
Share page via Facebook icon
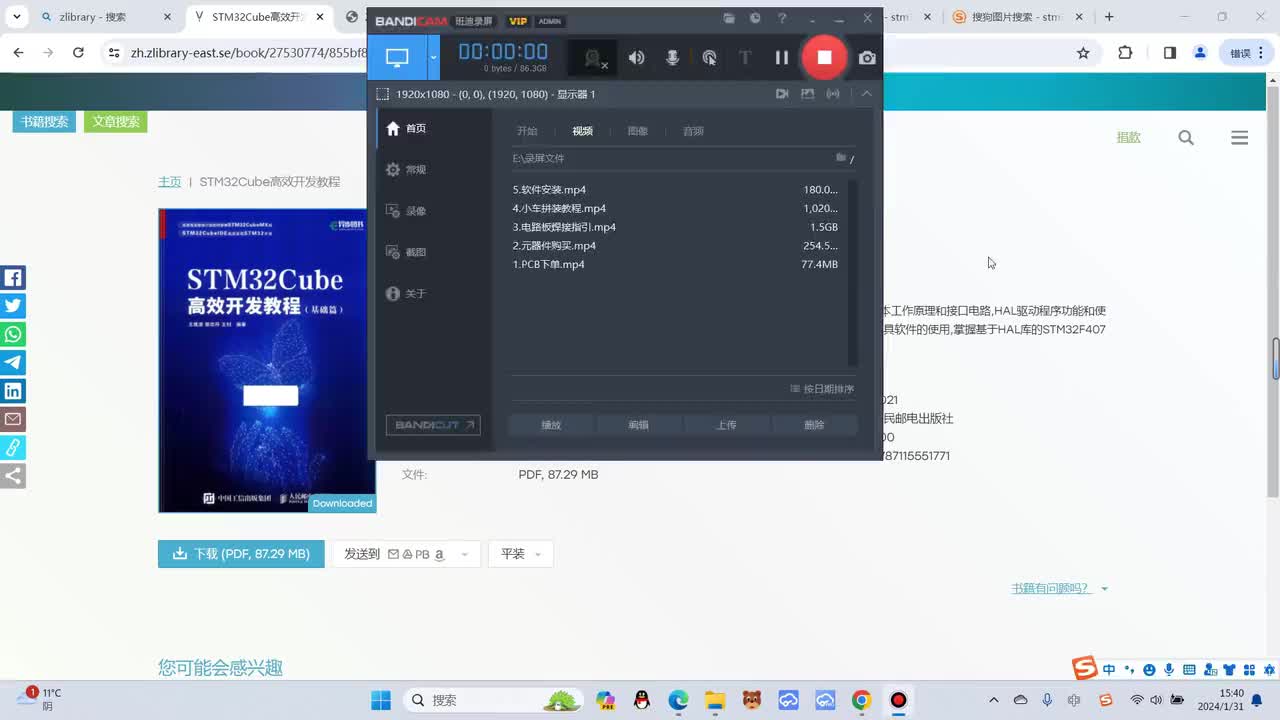(x=13, y=278)
